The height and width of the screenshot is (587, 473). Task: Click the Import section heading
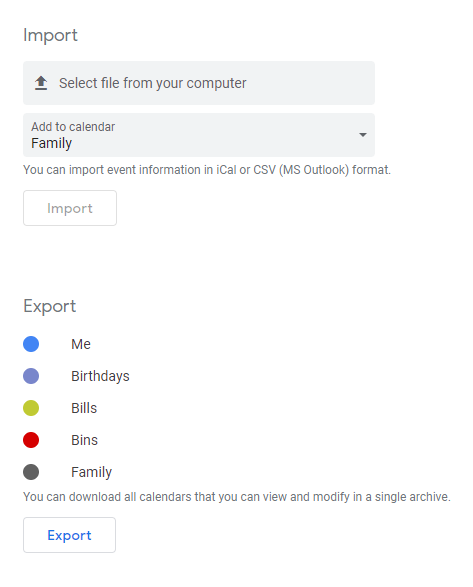click(51, 36)
